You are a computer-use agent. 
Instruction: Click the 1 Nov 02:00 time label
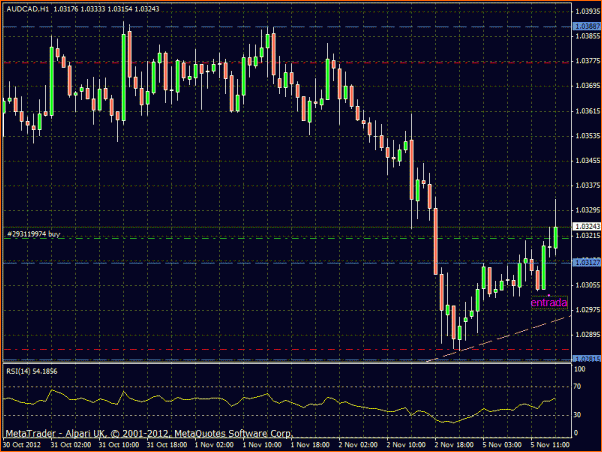214,445
